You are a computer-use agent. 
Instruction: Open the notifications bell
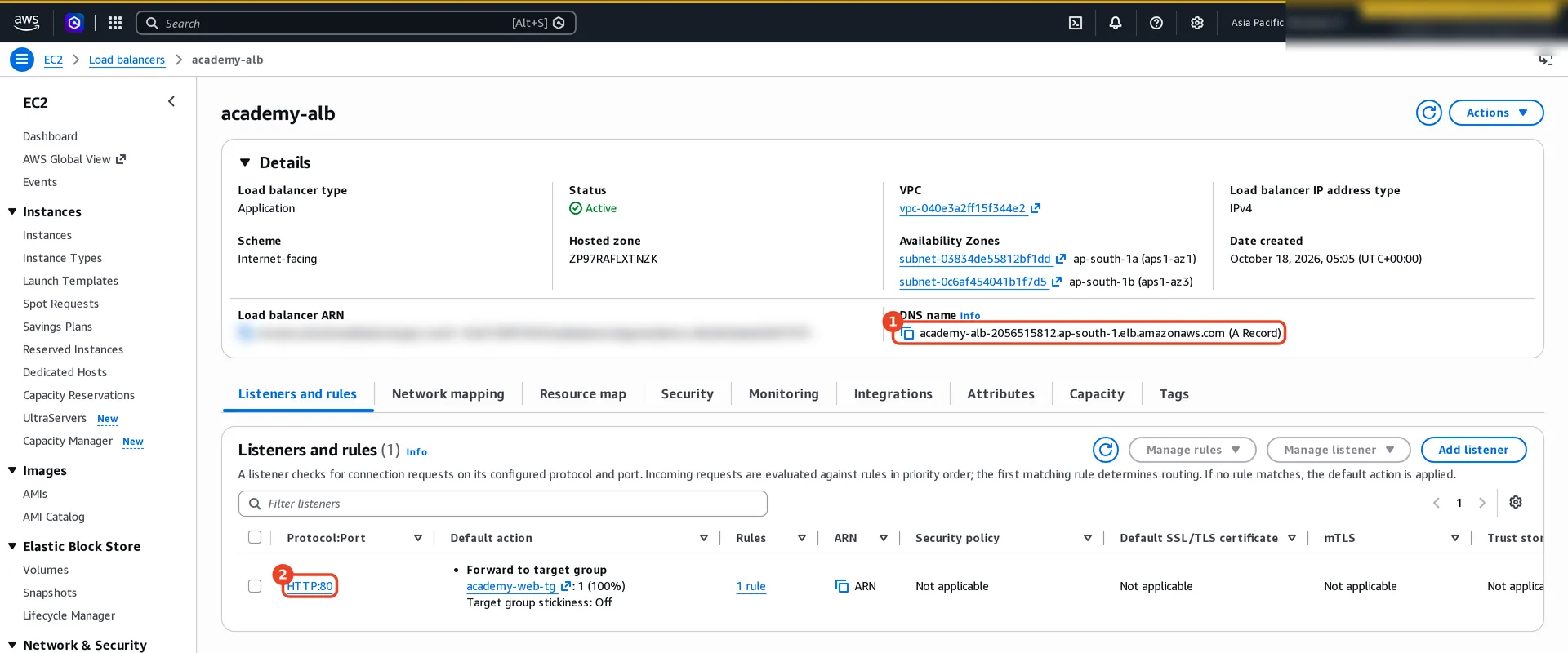coord(1115,23)
